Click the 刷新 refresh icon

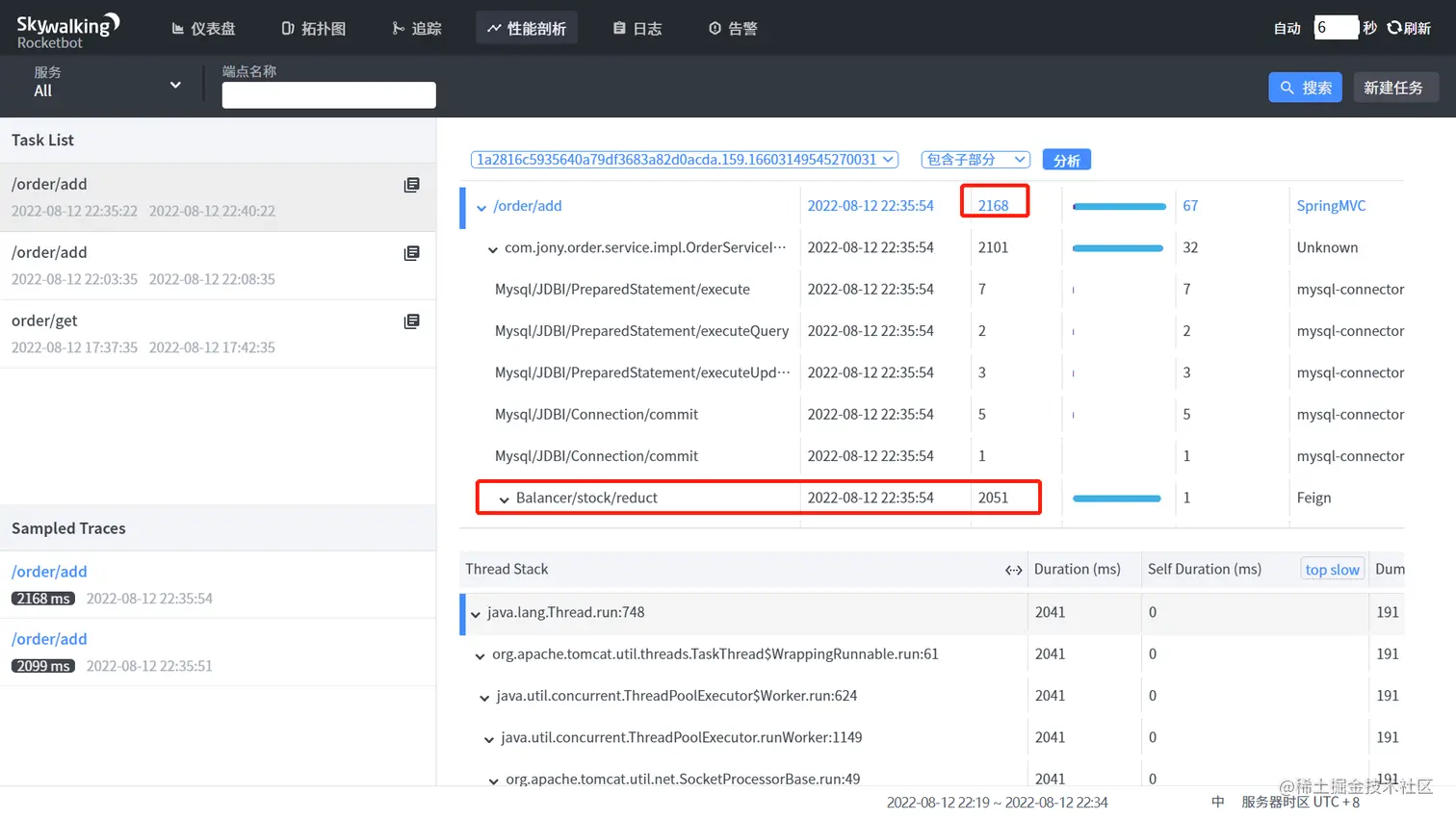pyautogui.click(x=1393, y=28)
